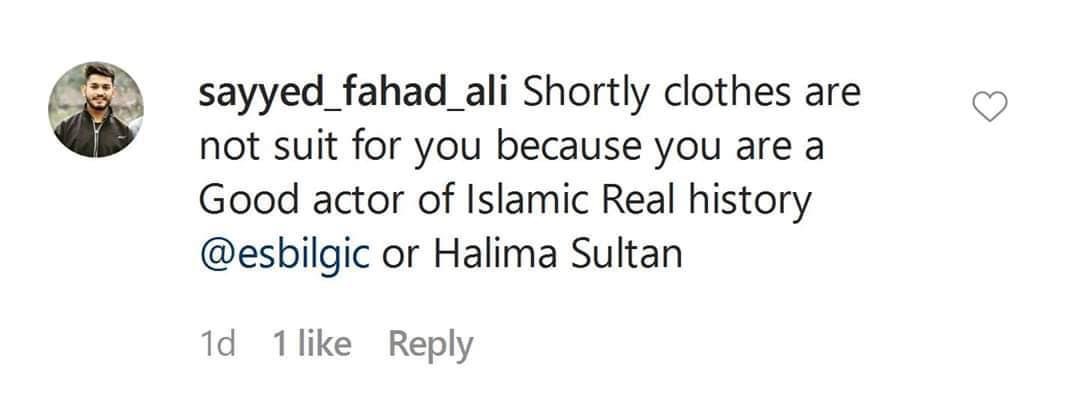The image size is (1080, 403).
Task: Like the comment with the heart icon
Action: (x=989, y=107)
